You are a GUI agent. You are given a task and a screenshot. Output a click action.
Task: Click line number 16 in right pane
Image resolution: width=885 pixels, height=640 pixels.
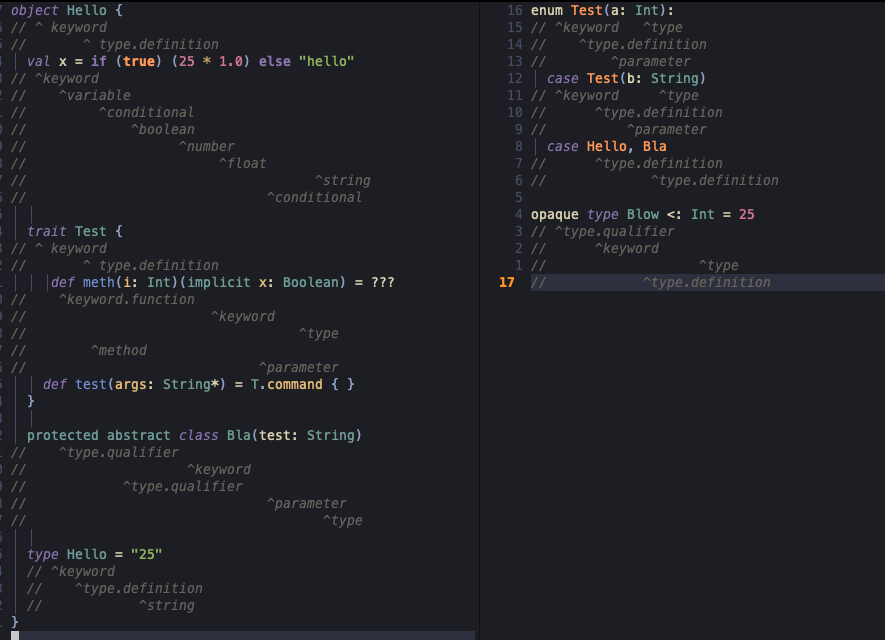pyautogui.click(x=515, y=10)
